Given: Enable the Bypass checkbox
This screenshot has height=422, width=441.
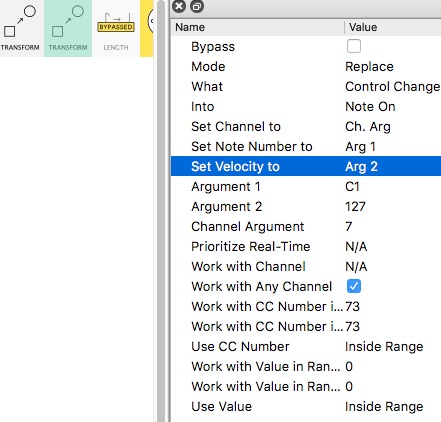Looking at the screenshot, I should (354, 46).
